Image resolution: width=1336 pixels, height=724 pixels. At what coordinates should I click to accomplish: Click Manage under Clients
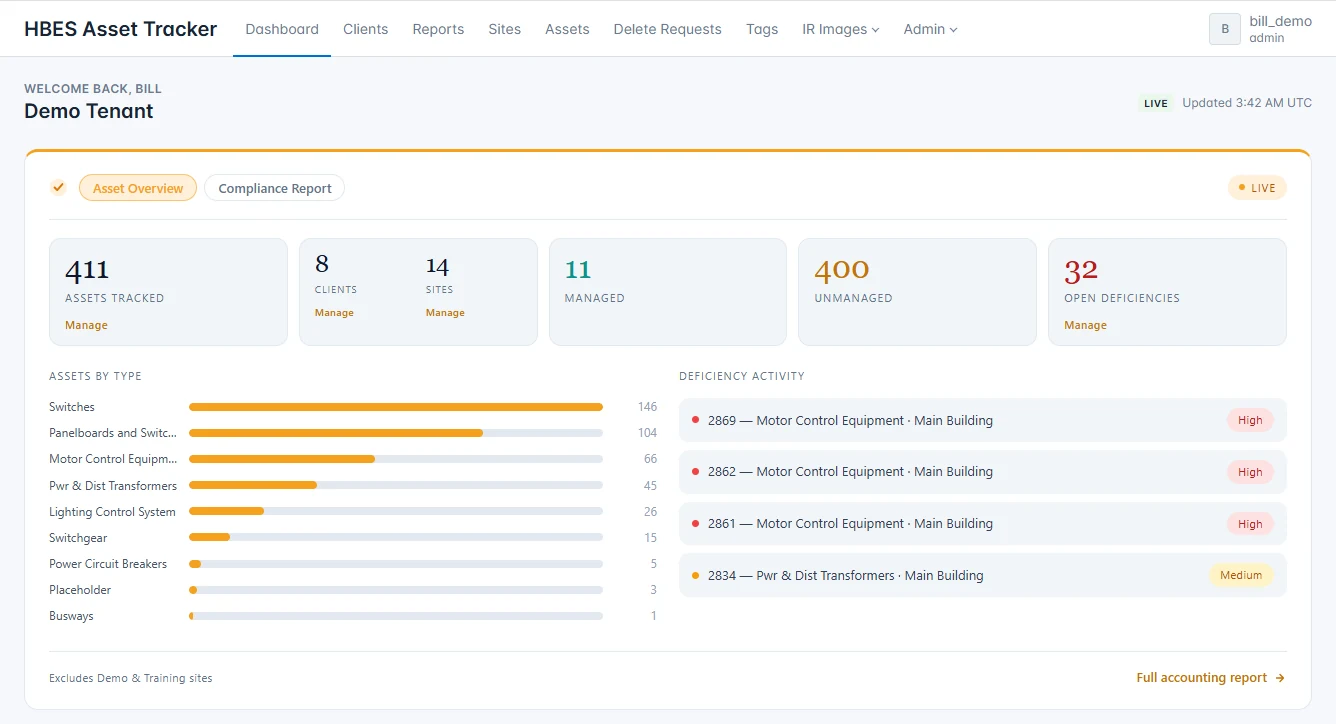coord(334,313)
